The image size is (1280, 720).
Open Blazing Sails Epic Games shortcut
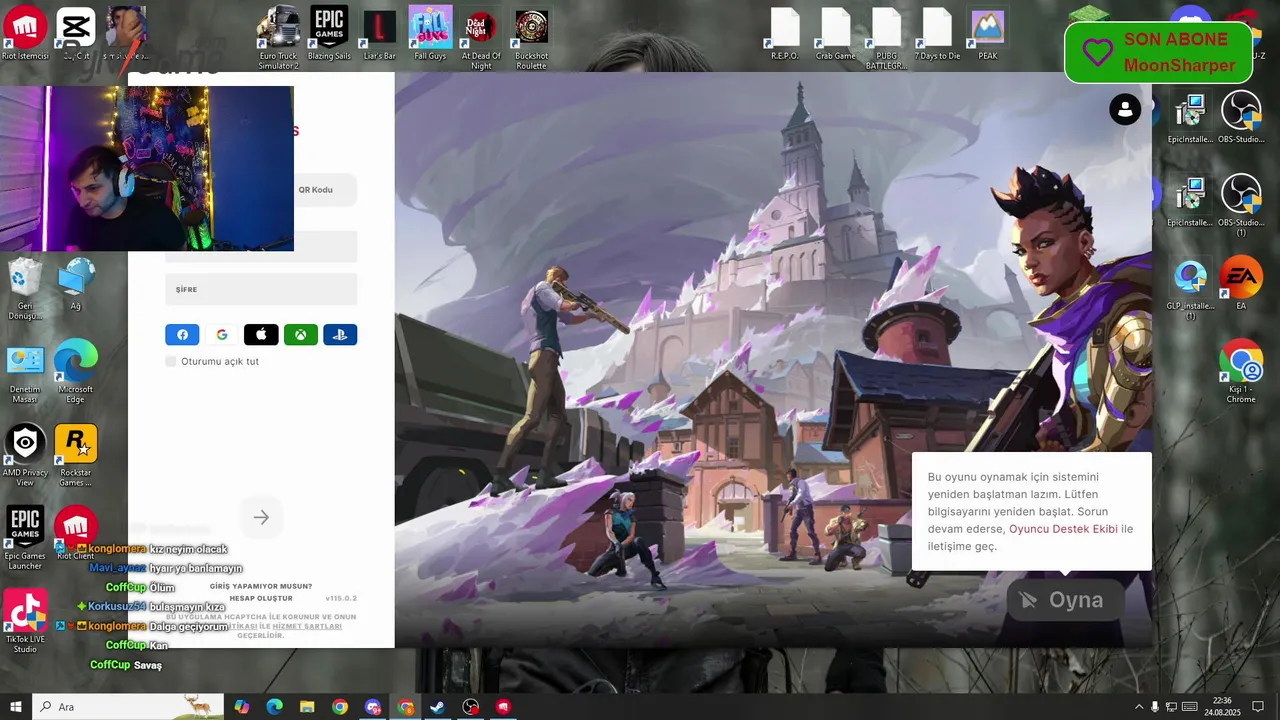pyautogui.click(x=329, y=33)
